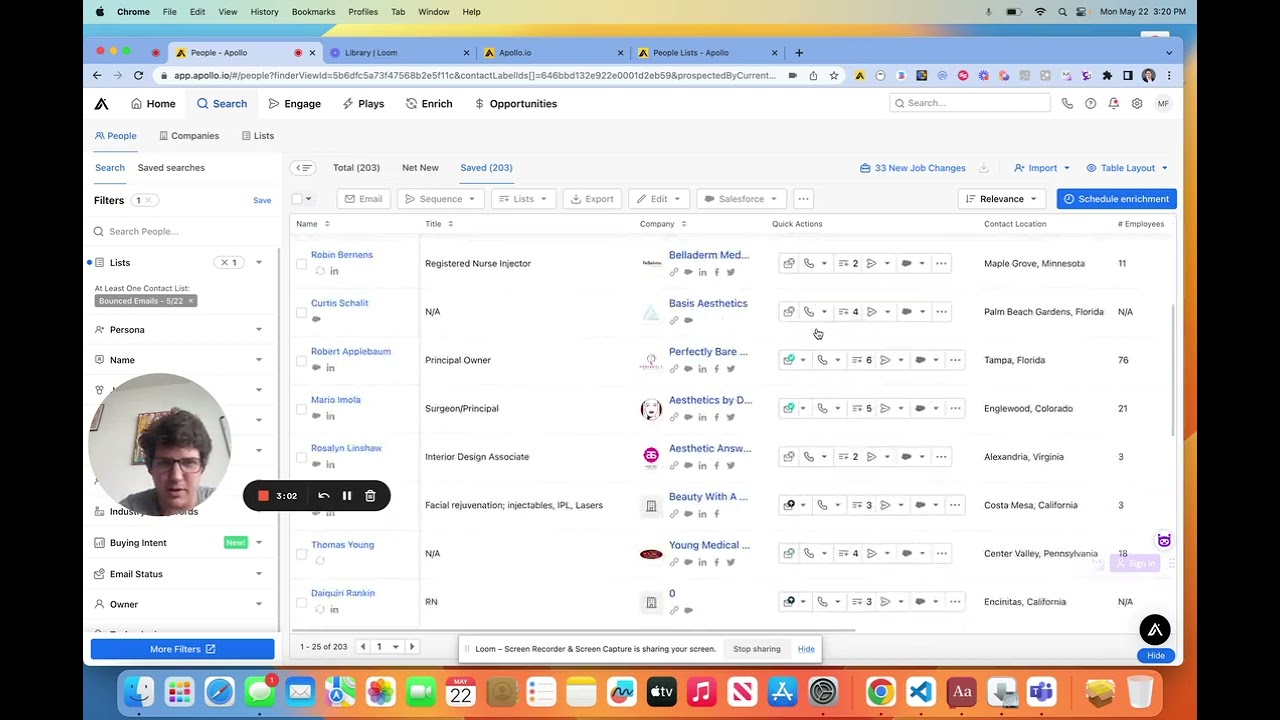
Task: Click the Salesforce cloud icon for Mario Imola
Action: (920, 409)
